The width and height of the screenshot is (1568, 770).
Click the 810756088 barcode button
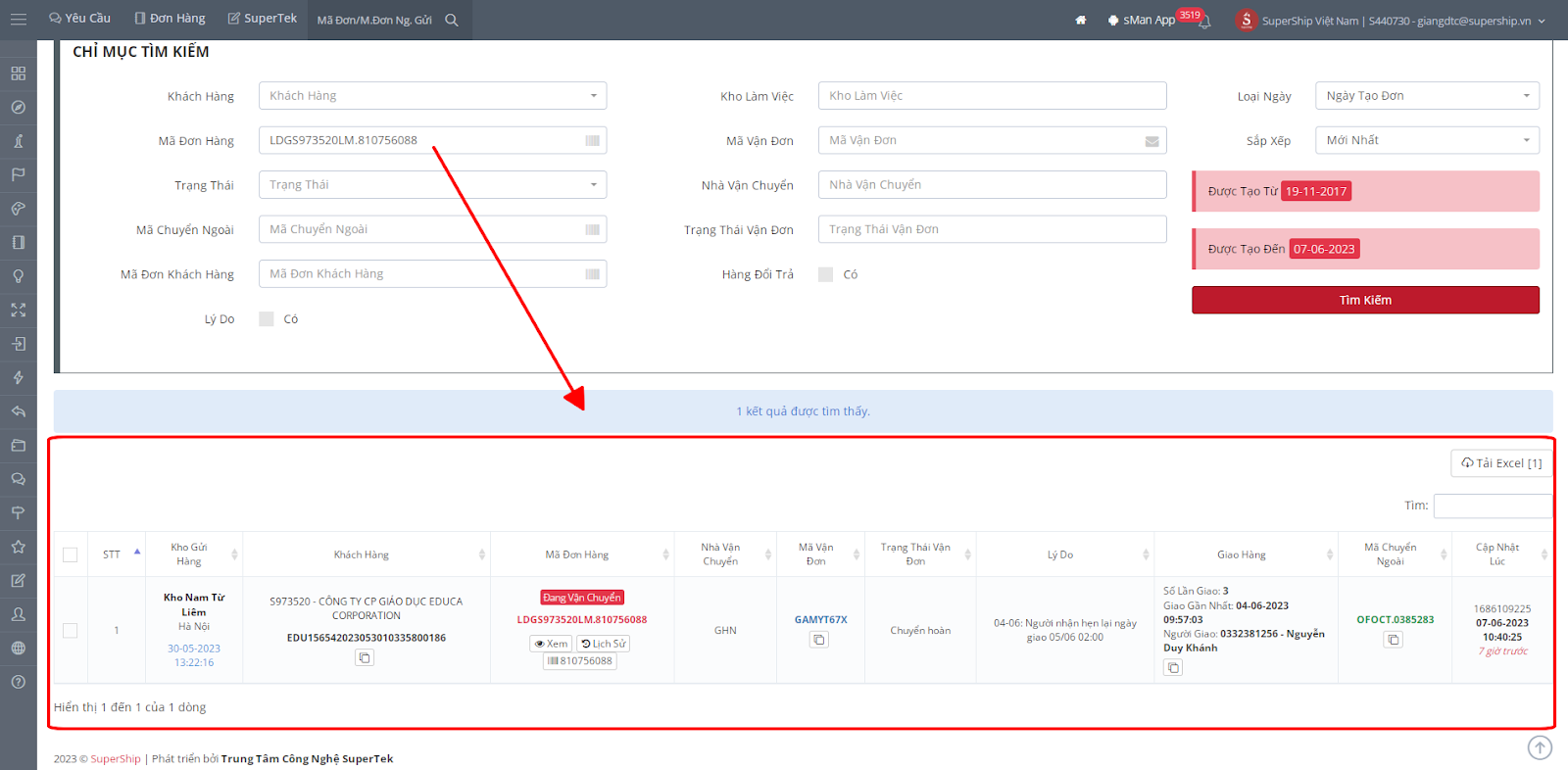tap(580, 661)
